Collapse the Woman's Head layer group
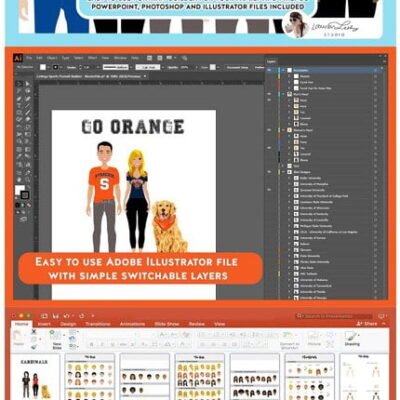The height and width of the screenshot is (400, 400). point(284,130)
